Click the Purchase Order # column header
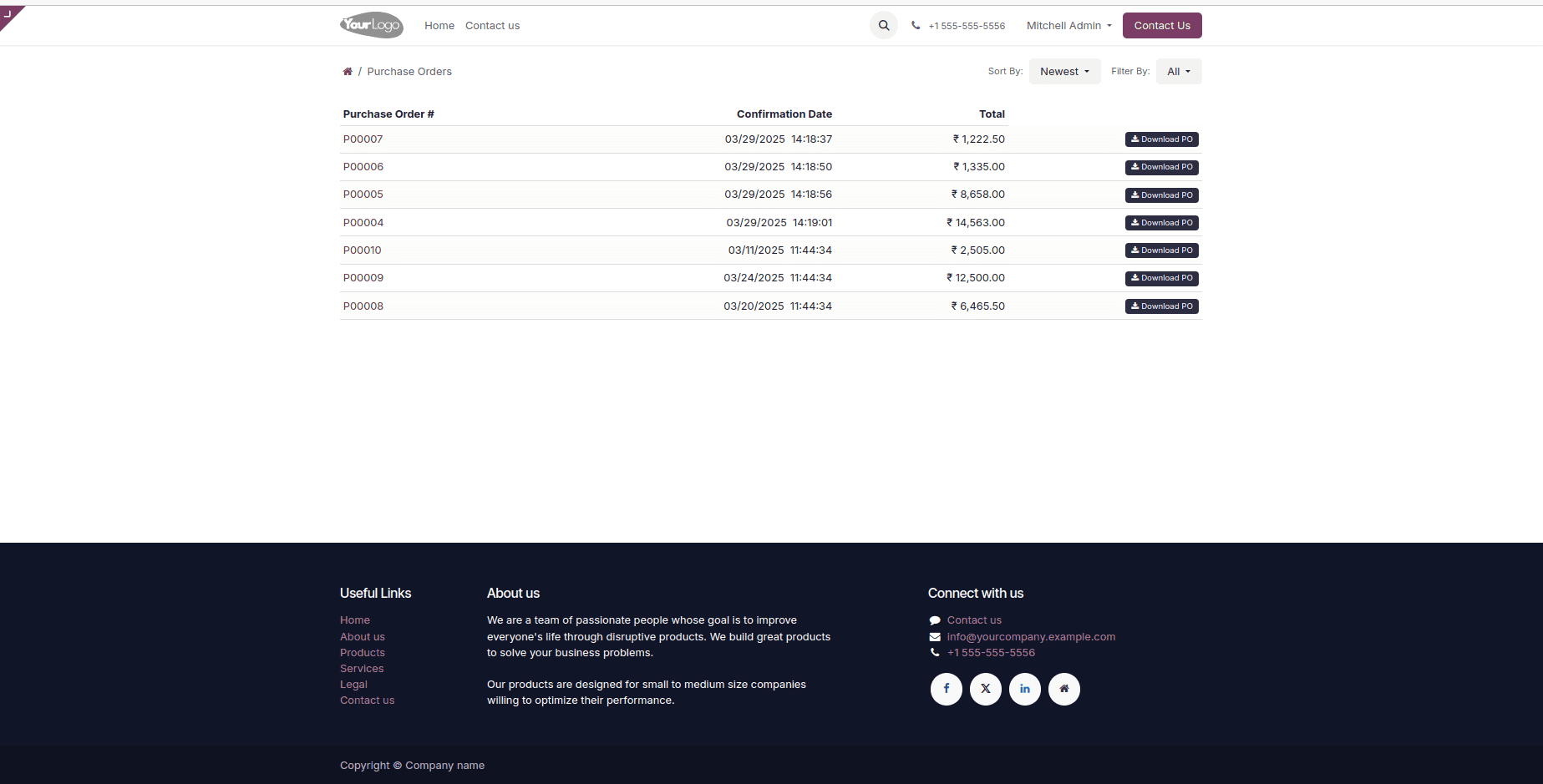Image resolution: width=1543 pixels, height=784 pixels. [388, 114]
